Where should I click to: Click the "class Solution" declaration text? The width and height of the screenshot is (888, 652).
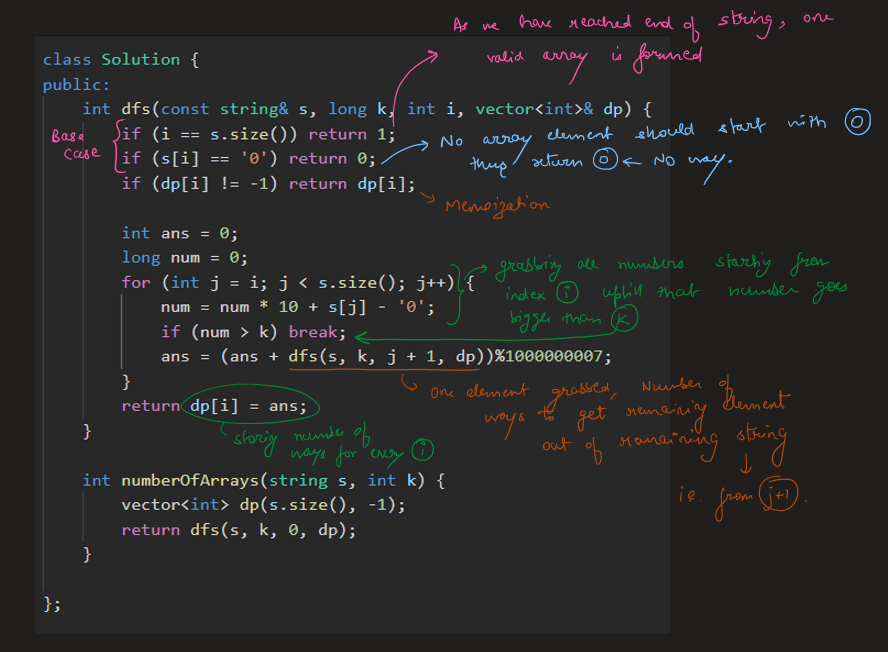(x=111, y=60)
